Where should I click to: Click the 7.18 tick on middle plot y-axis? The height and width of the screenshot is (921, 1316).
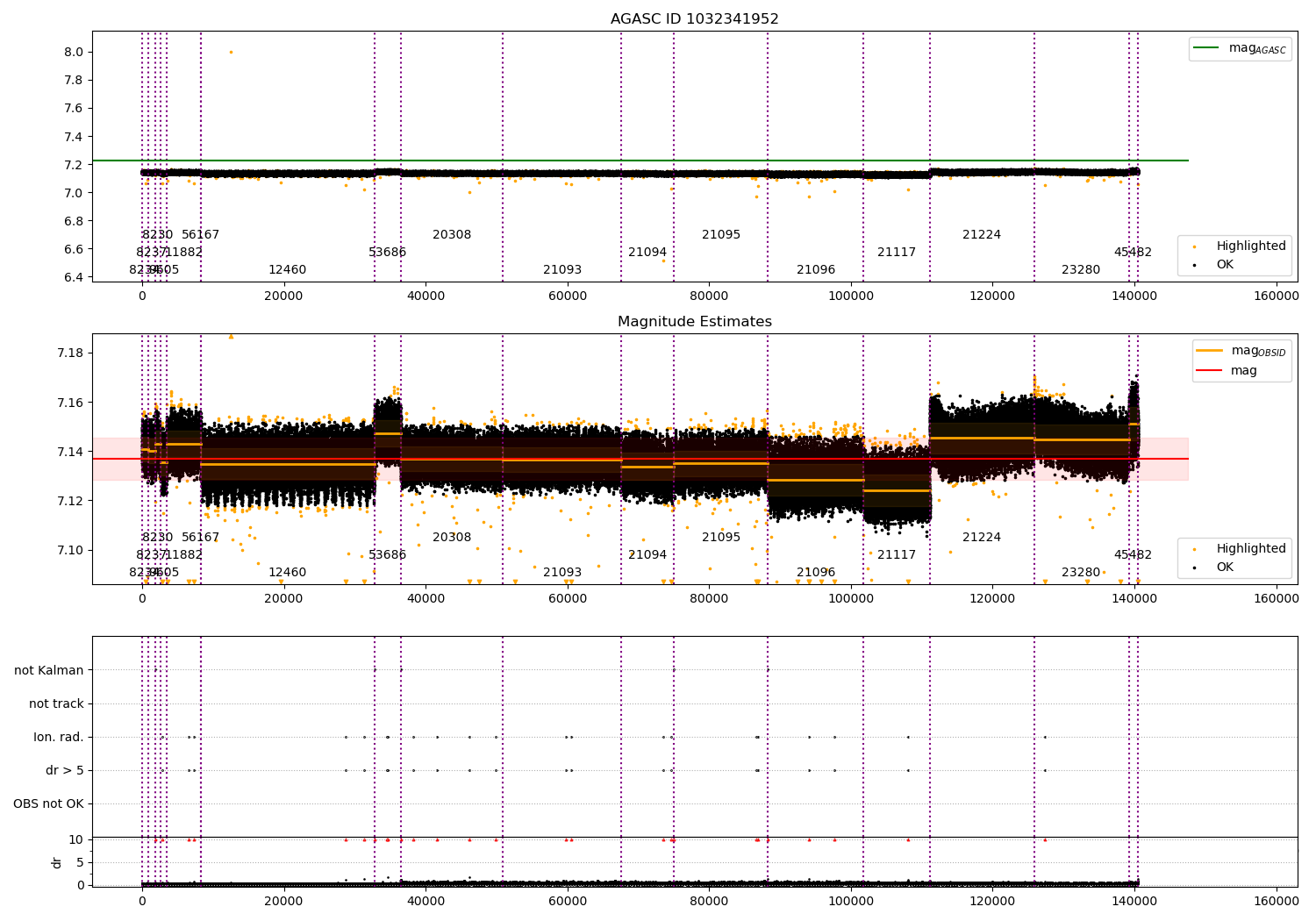[70, 353]
